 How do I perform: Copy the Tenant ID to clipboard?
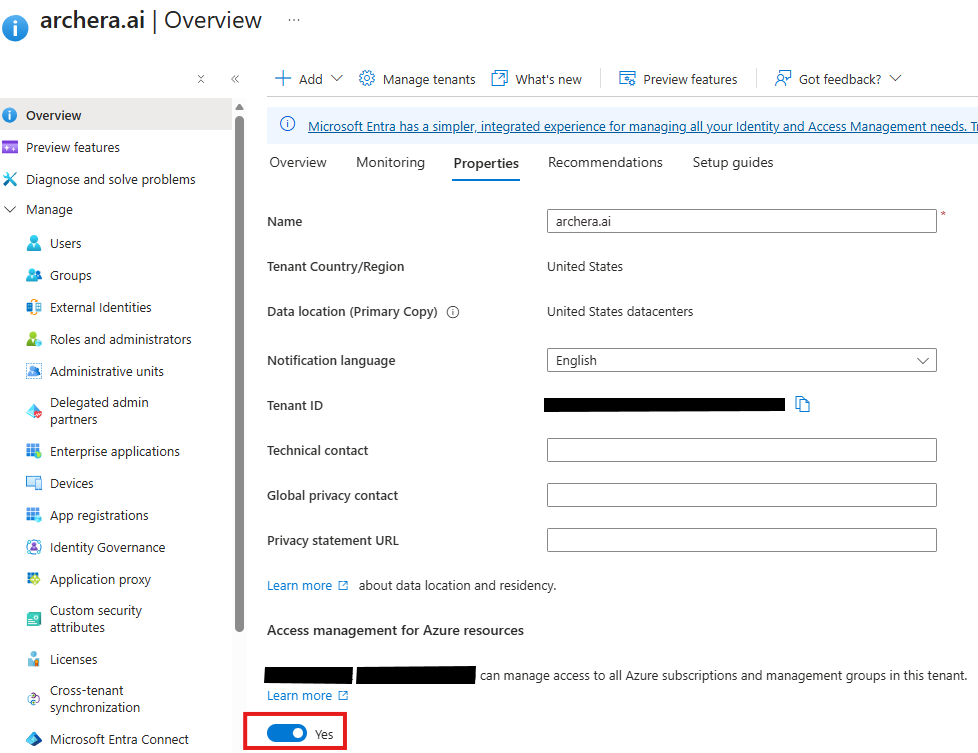(802, 404)
